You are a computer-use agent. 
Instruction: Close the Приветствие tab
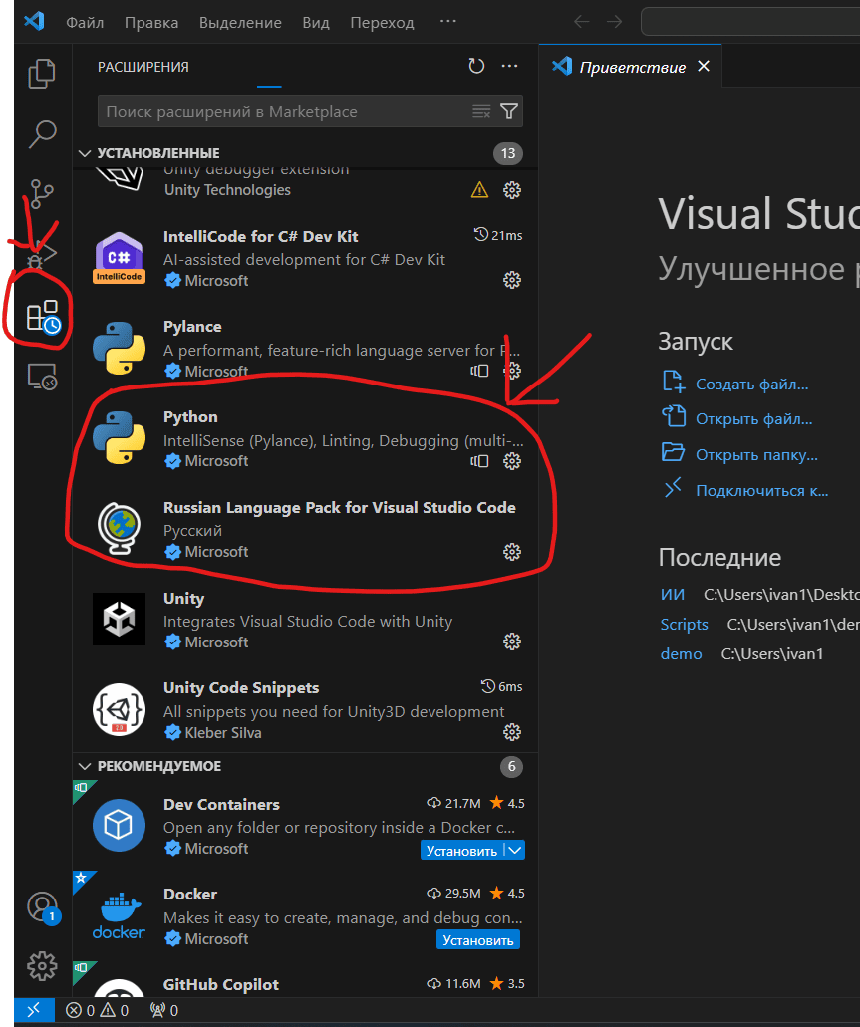click(704, 67)
